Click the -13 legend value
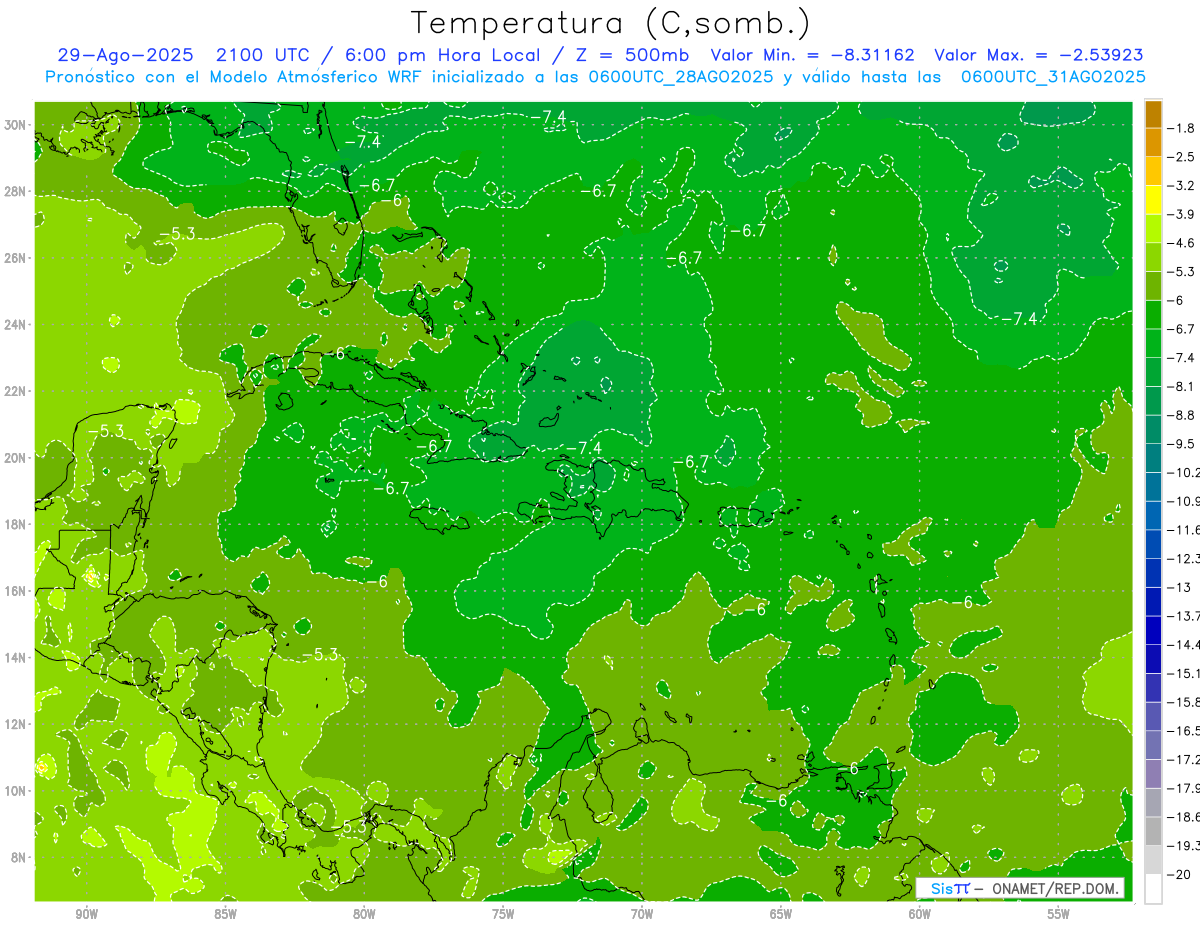Image resolution: width=1200 pixels, height=927 pixels. pos(1180,587)
